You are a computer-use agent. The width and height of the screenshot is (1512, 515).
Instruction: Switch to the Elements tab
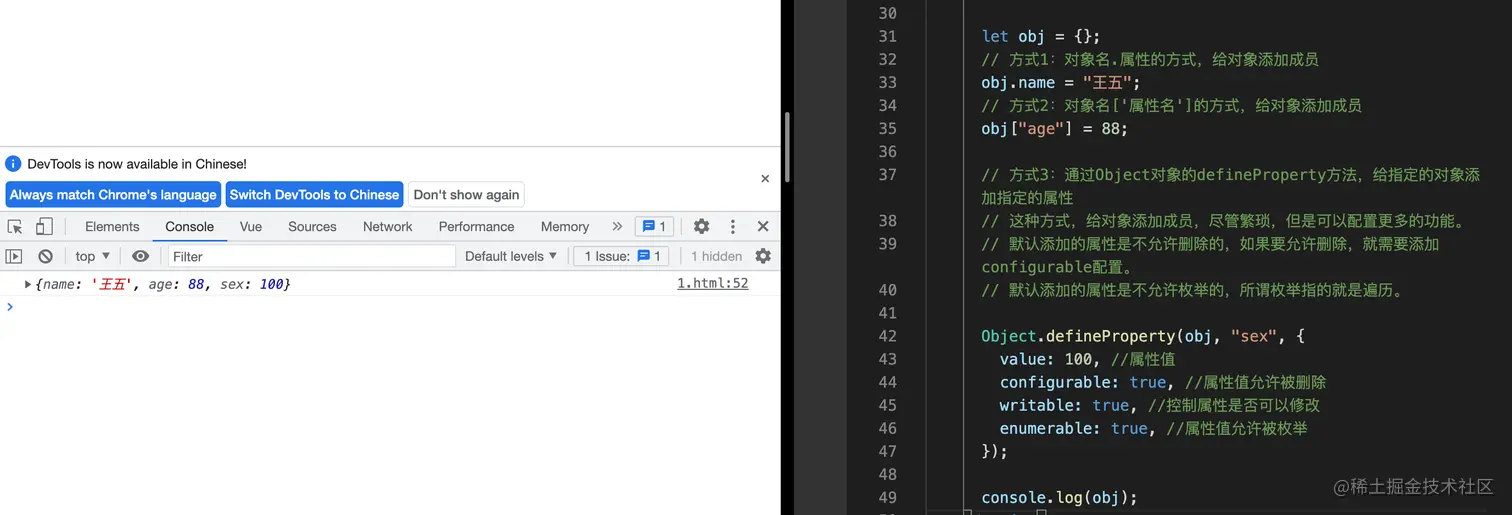[x=112, y=227]
